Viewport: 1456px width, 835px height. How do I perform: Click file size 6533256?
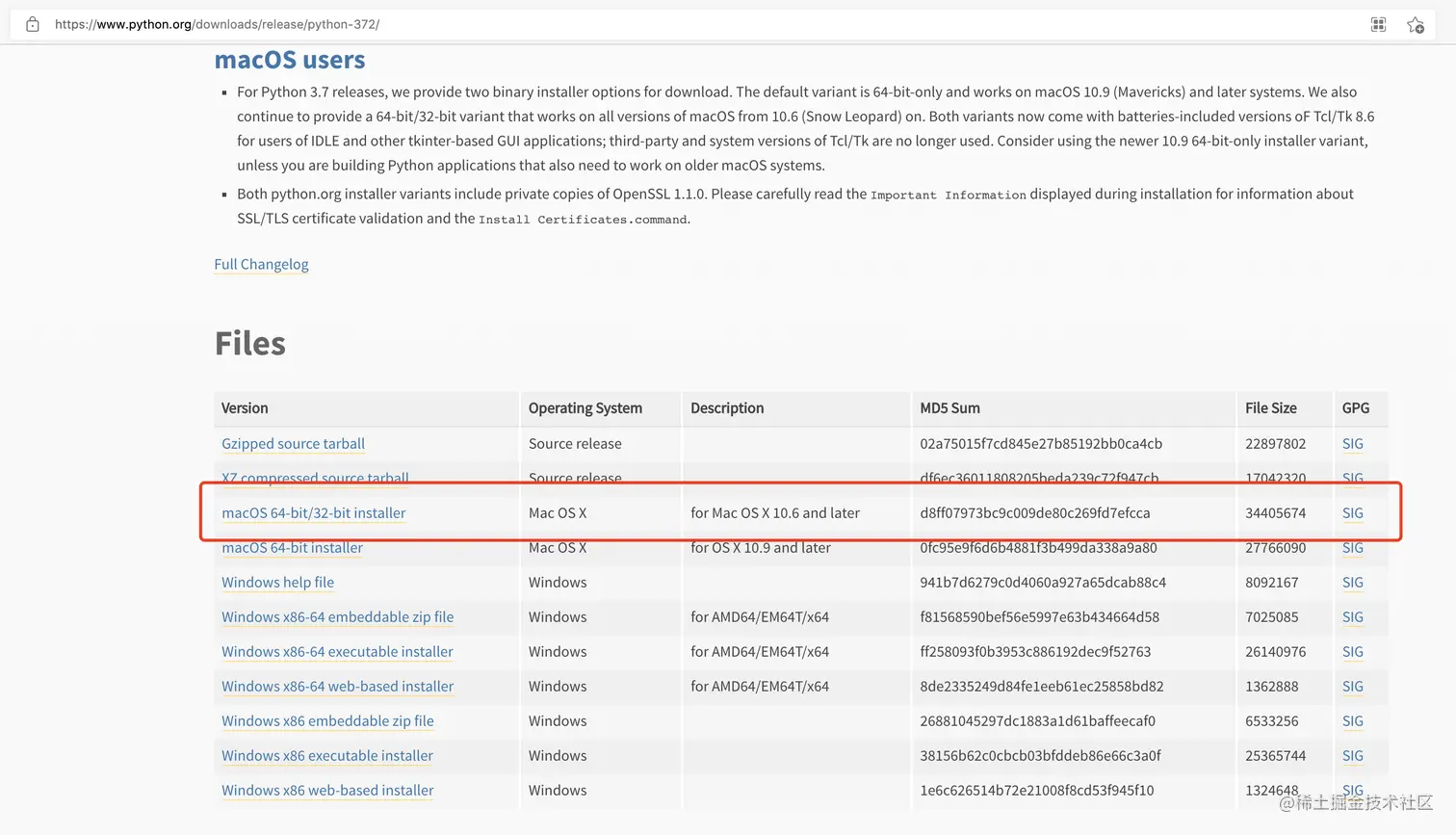pos(1271,721)
